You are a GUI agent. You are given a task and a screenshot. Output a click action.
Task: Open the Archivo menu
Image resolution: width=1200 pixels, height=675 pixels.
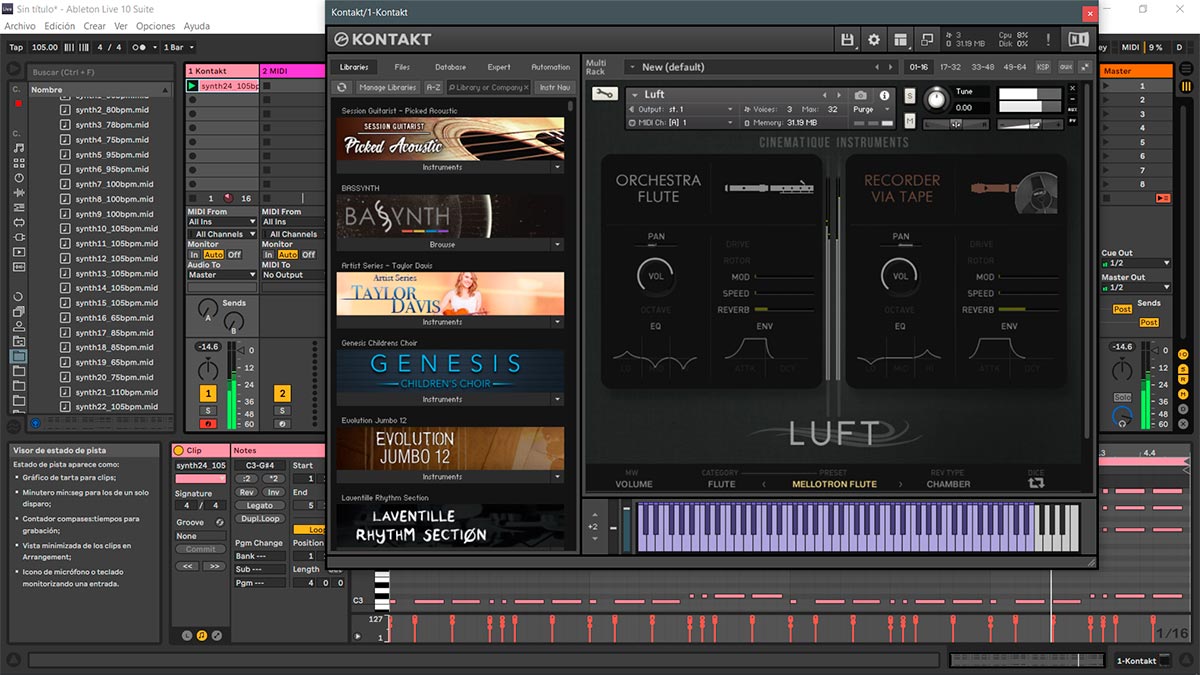[20, 26]
